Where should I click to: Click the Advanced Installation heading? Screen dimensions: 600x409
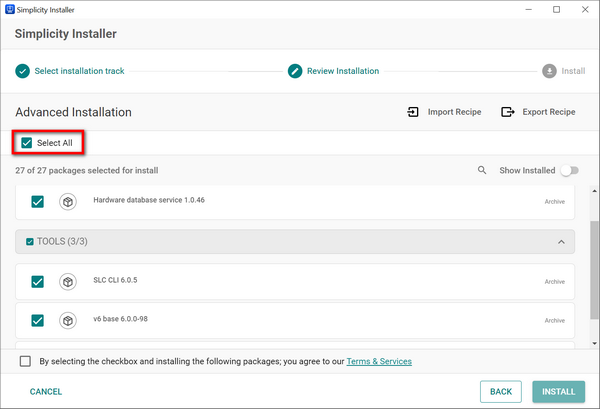tap(73, 112)
